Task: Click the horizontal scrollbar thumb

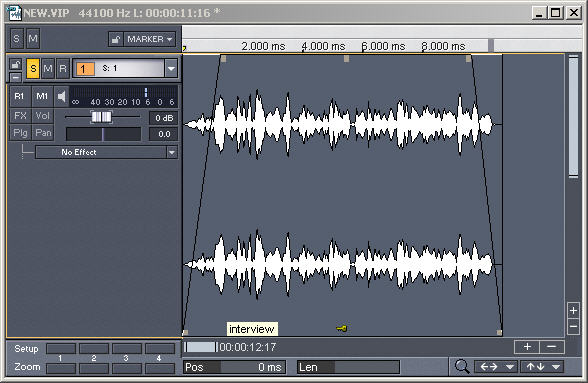Action: point(201,347)
